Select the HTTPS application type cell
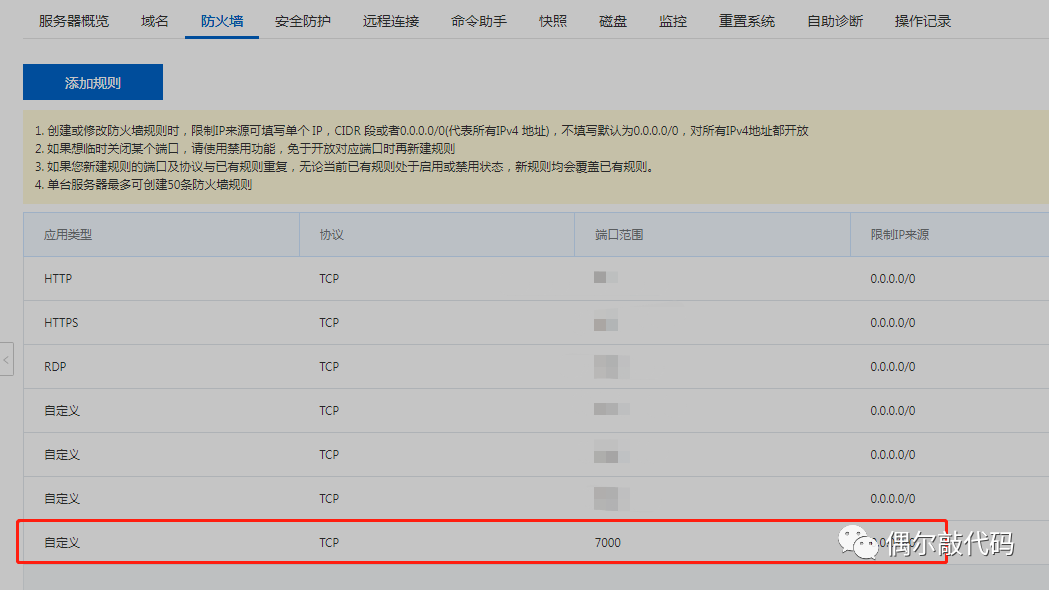This screenshot has width=1049, height=590. click(61, 322)
